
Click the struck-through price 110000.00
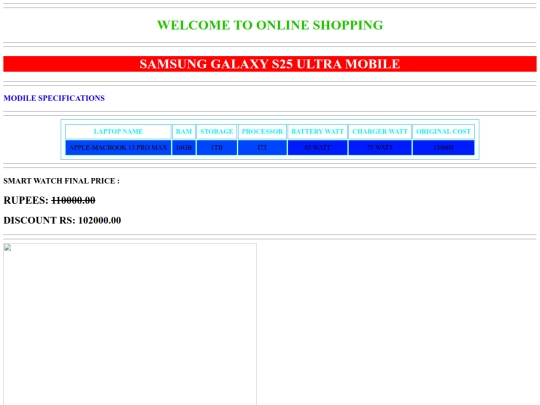(73, 200)
